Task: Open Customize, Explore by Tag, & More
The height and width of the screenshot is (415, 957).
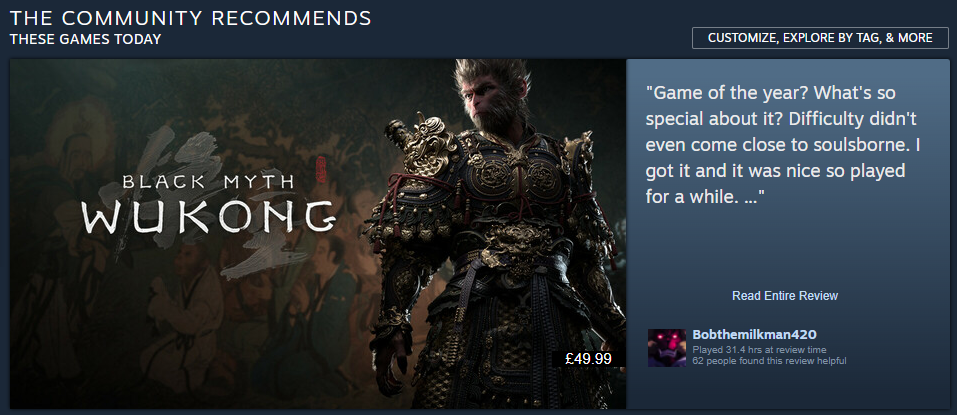Action: pyautogui.click(x=820, y=38)
